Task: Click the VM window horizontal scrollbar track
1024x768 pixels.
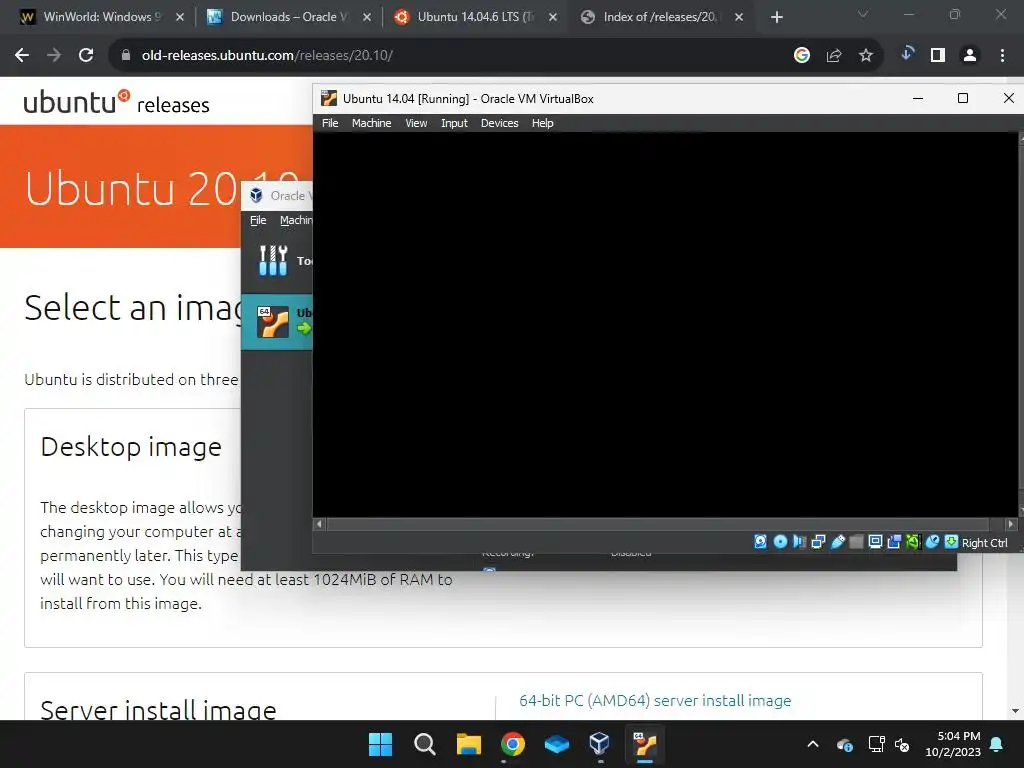Action: pos(665,524)
